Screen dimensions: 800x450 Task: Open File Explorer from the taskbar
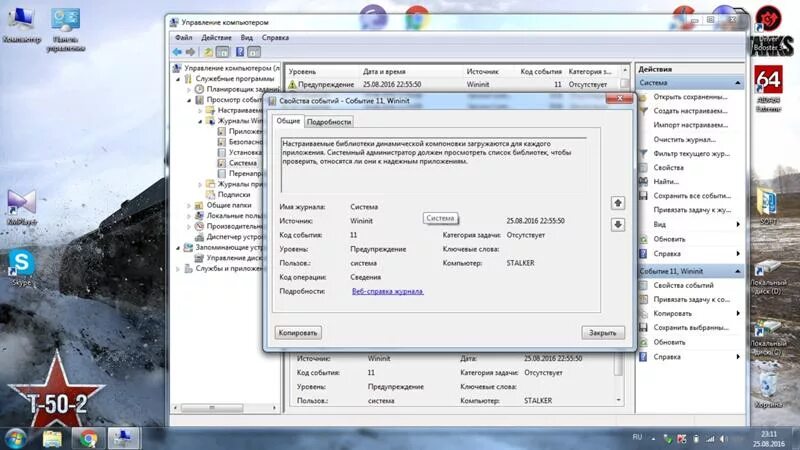(x=52, y=438)
